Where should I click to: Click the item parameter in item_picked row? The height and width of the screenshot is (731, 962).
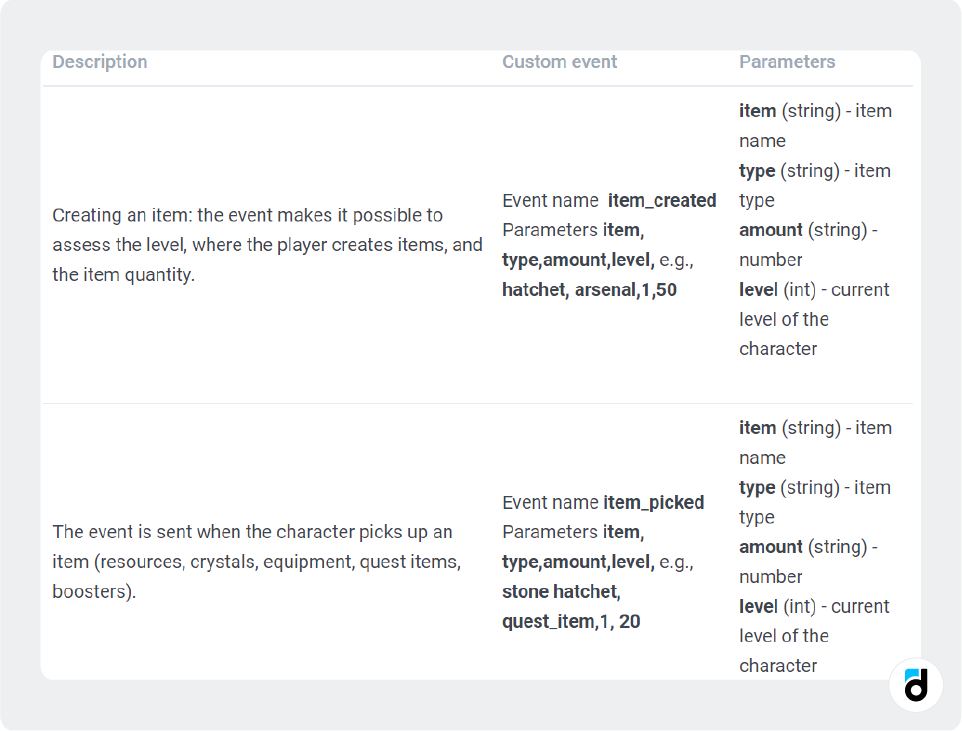tap(757, 428)
